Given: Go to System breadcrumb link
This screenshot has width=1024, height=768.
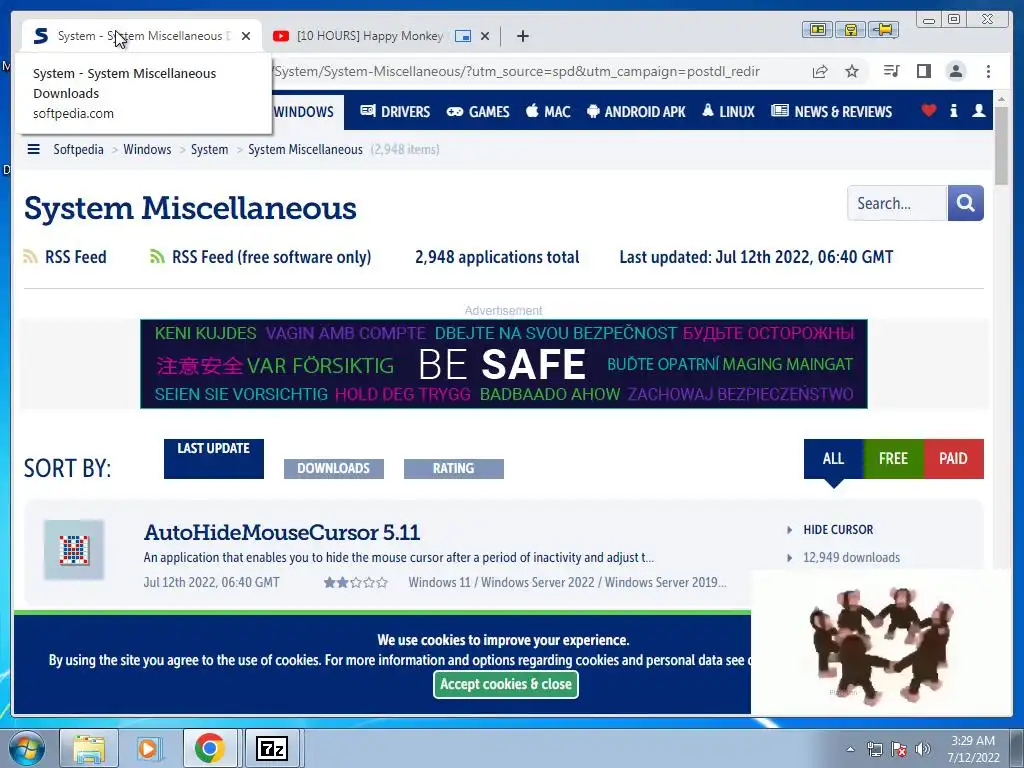Looking at the screenshot, I should pos(209,150).
